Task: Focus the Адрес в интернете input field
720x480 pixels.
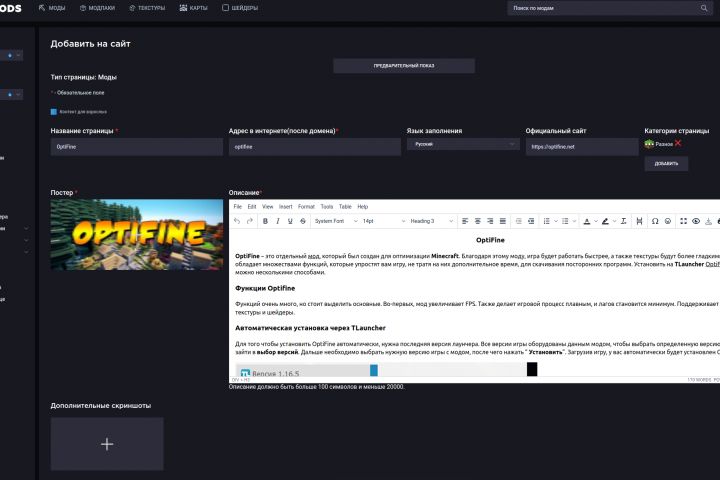Action: tap(315, 147)
